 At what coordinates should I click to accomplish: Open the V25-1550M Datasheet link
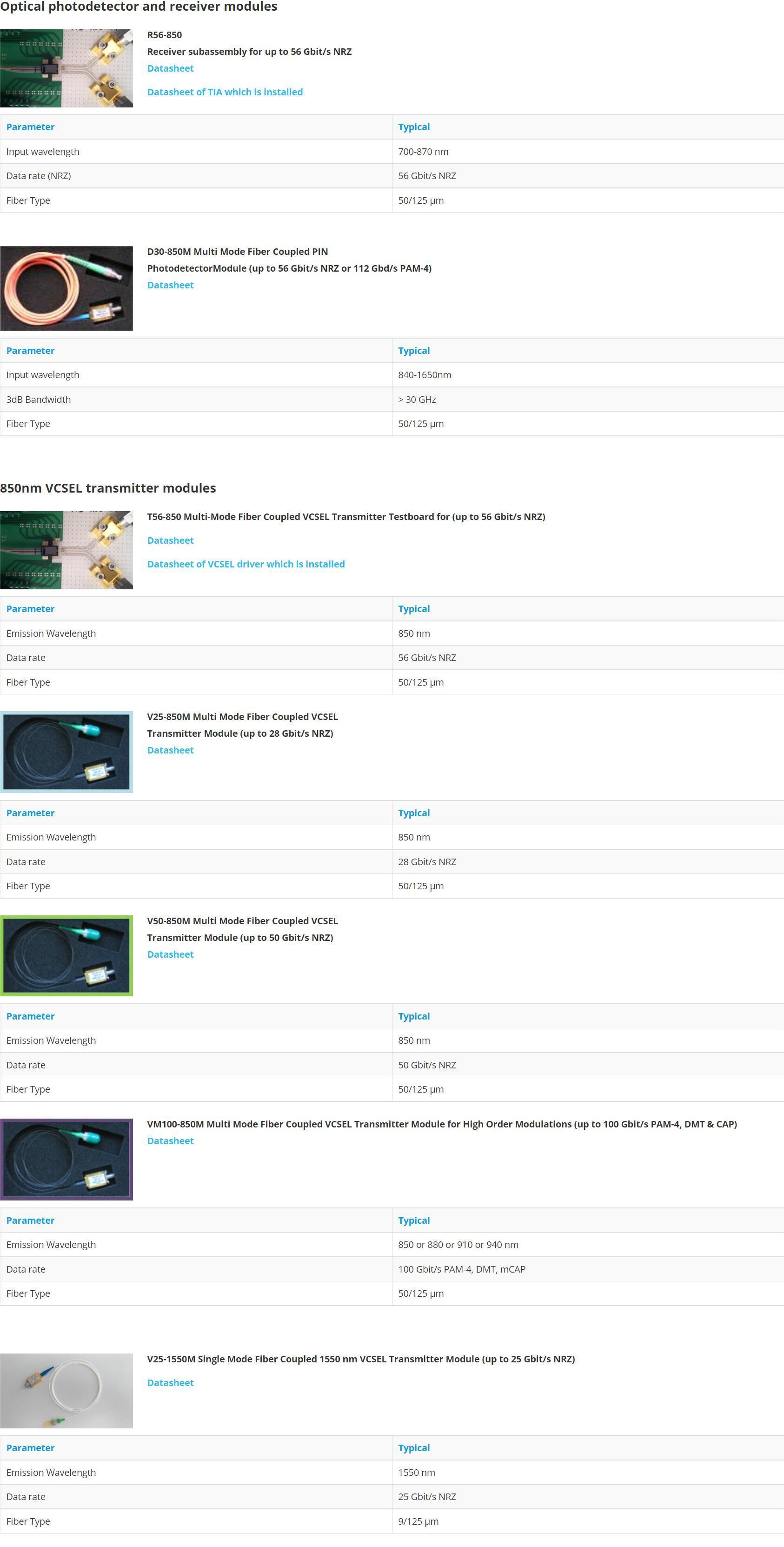pyautogui.click(x=171, y=1382)
